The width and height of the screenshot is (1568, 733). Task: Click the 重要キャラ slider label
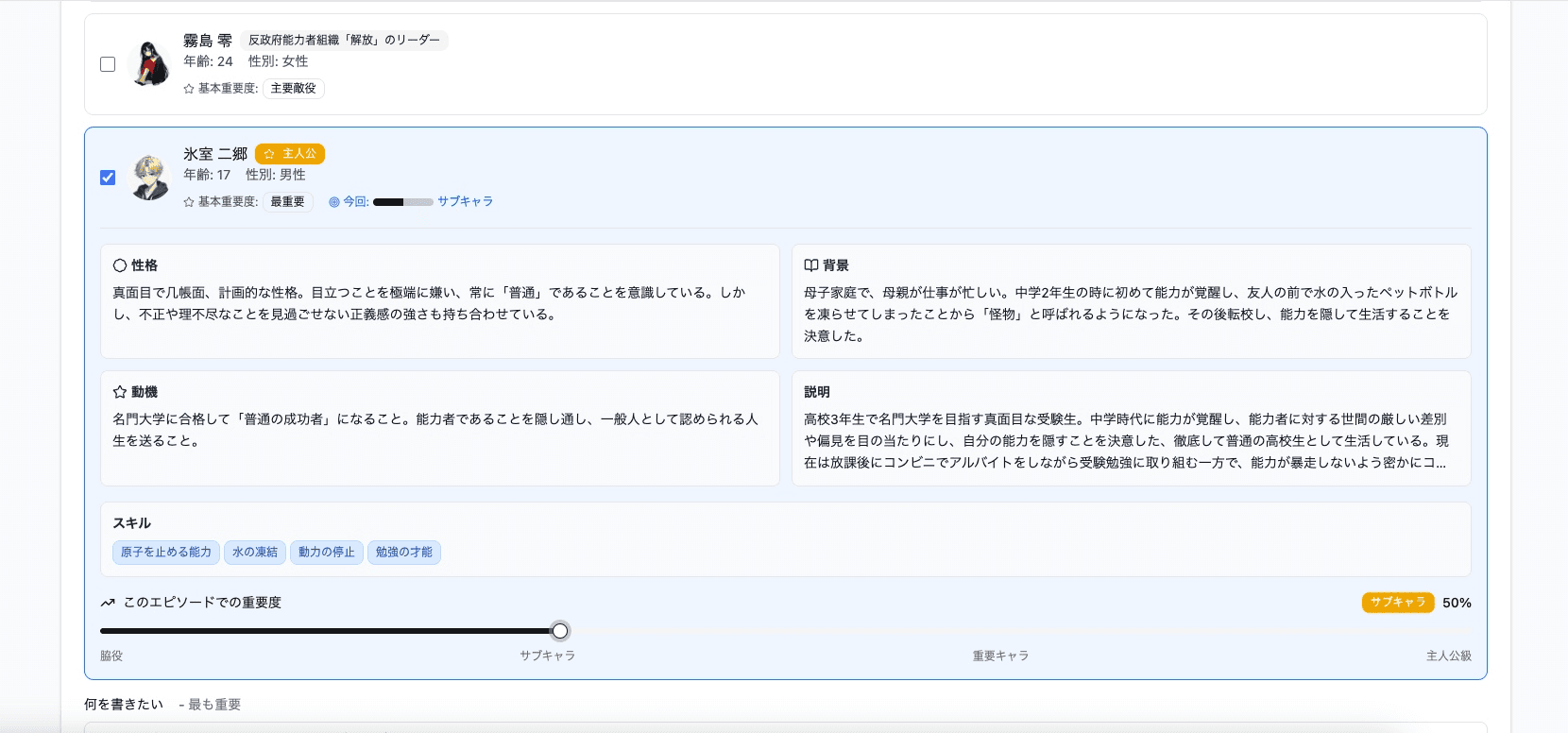tap(1000, 656)
